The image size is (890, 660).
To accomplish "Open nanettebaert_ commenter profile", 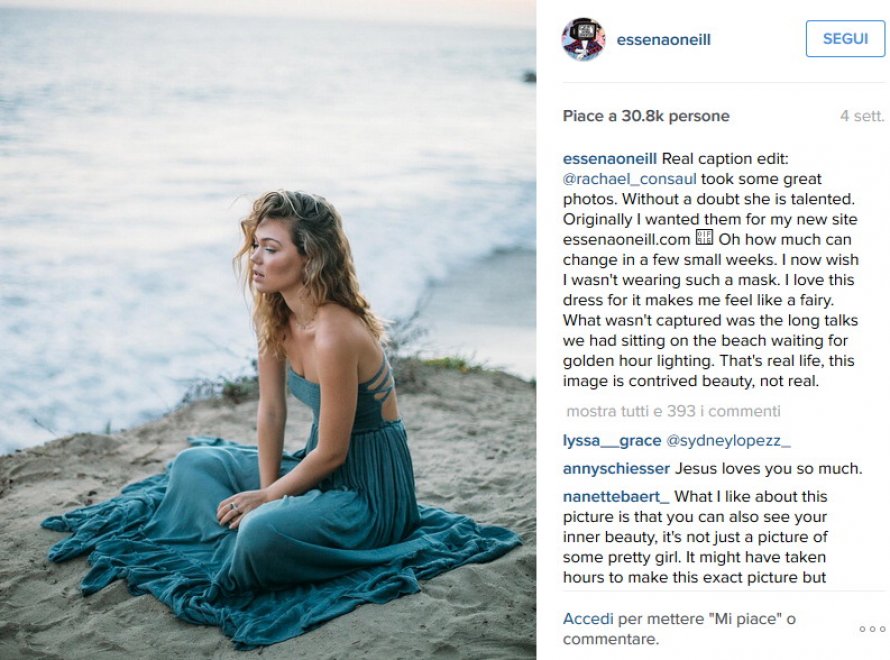I will (616, 497).
